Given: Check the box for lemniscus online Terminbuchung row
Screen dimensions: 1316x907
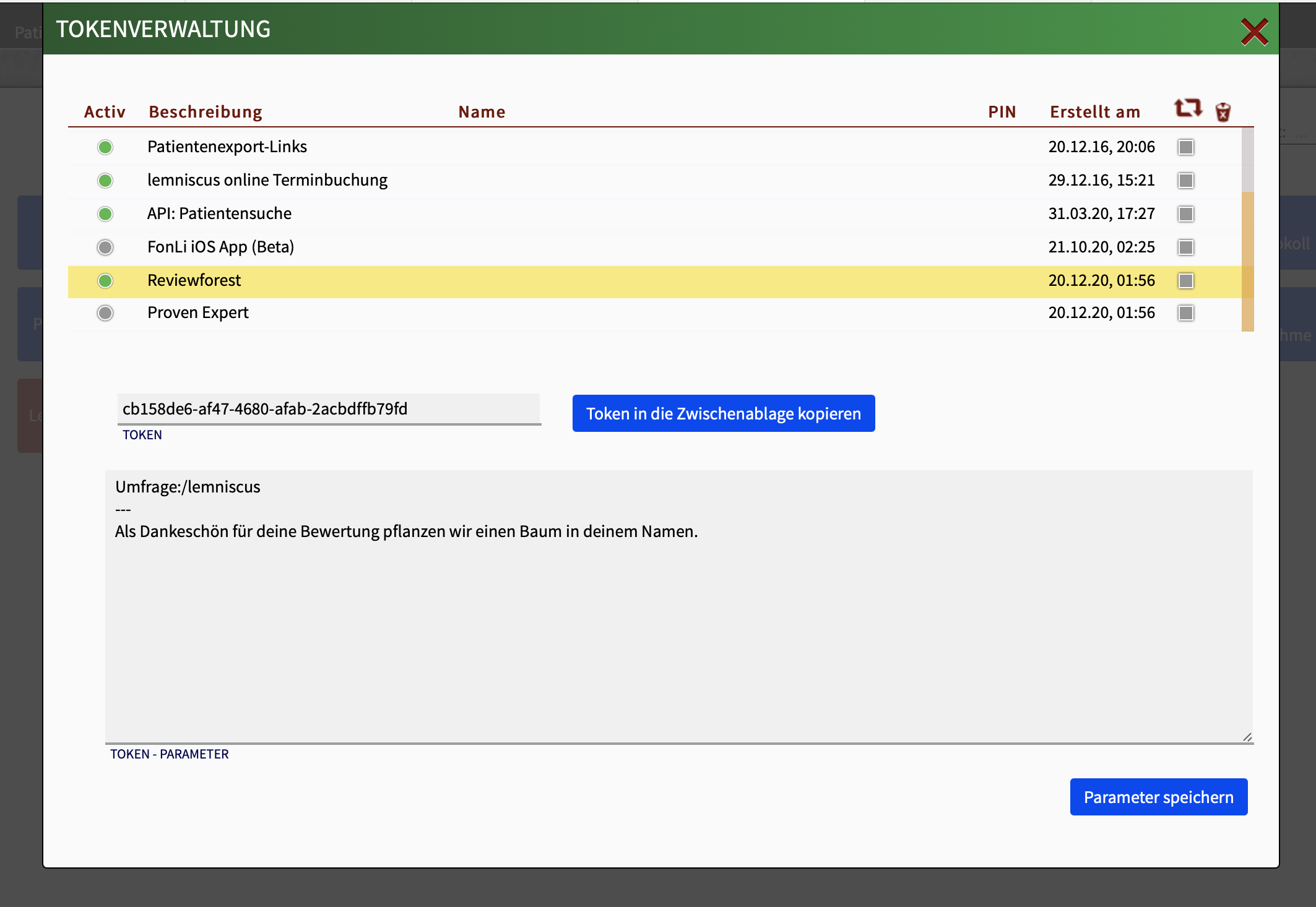Looking at the screenshot, I should click(1186, 181).
